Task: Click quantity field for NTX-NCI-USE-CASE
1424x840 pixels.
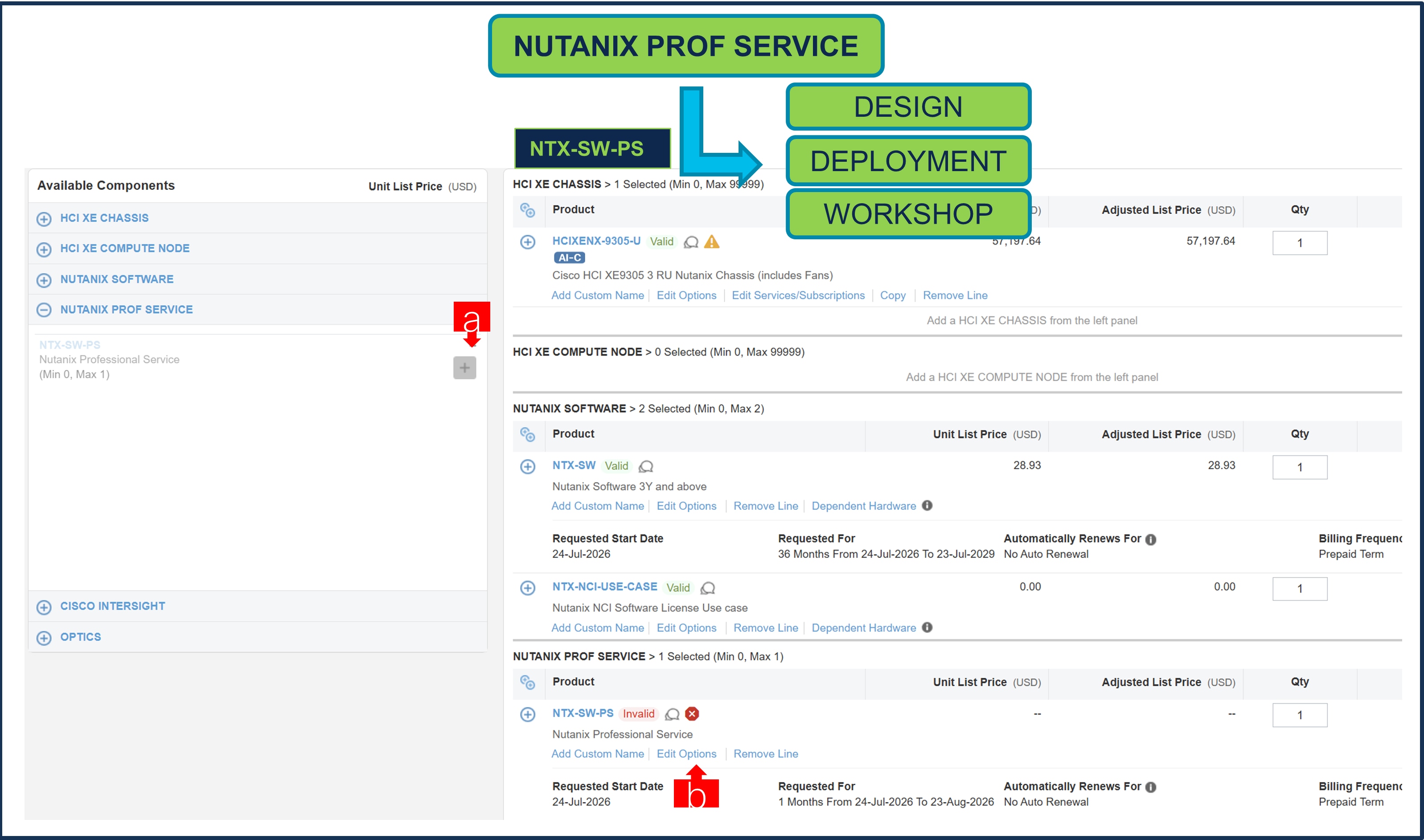Action: click(x=1300, y=589)
